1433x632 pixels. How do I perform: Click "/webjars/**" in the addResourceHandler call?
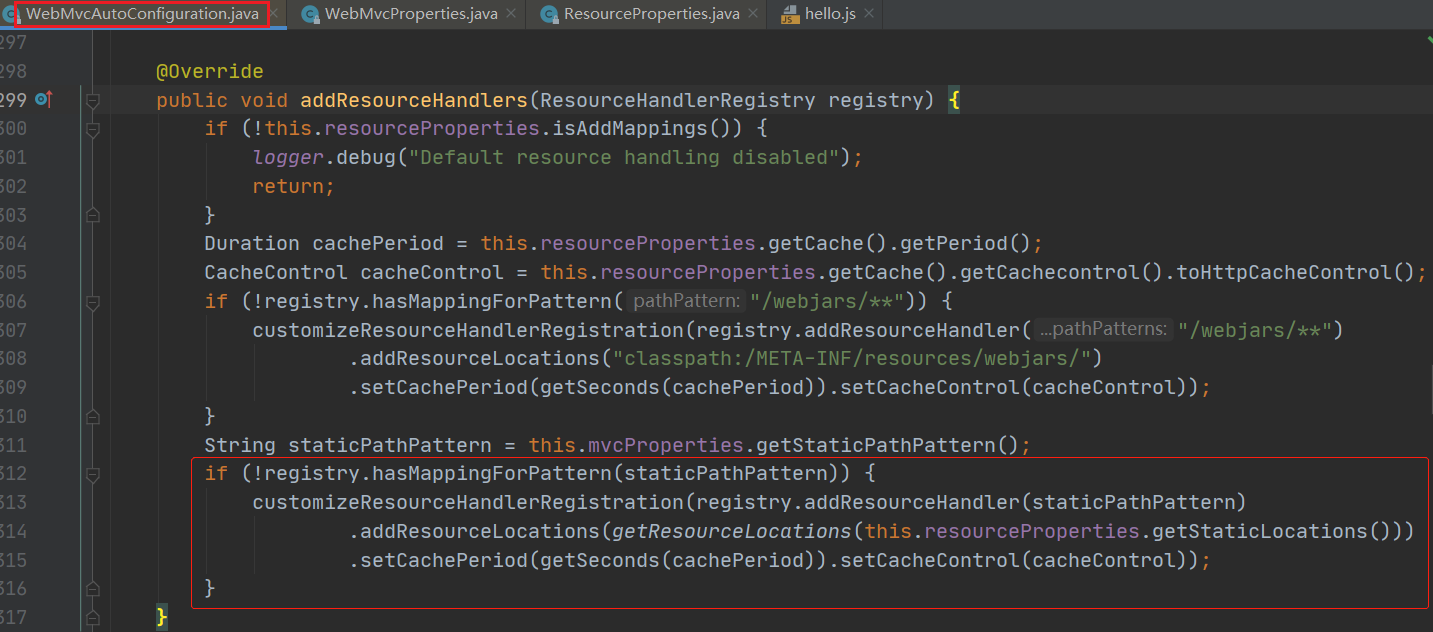coord(1254,329)
